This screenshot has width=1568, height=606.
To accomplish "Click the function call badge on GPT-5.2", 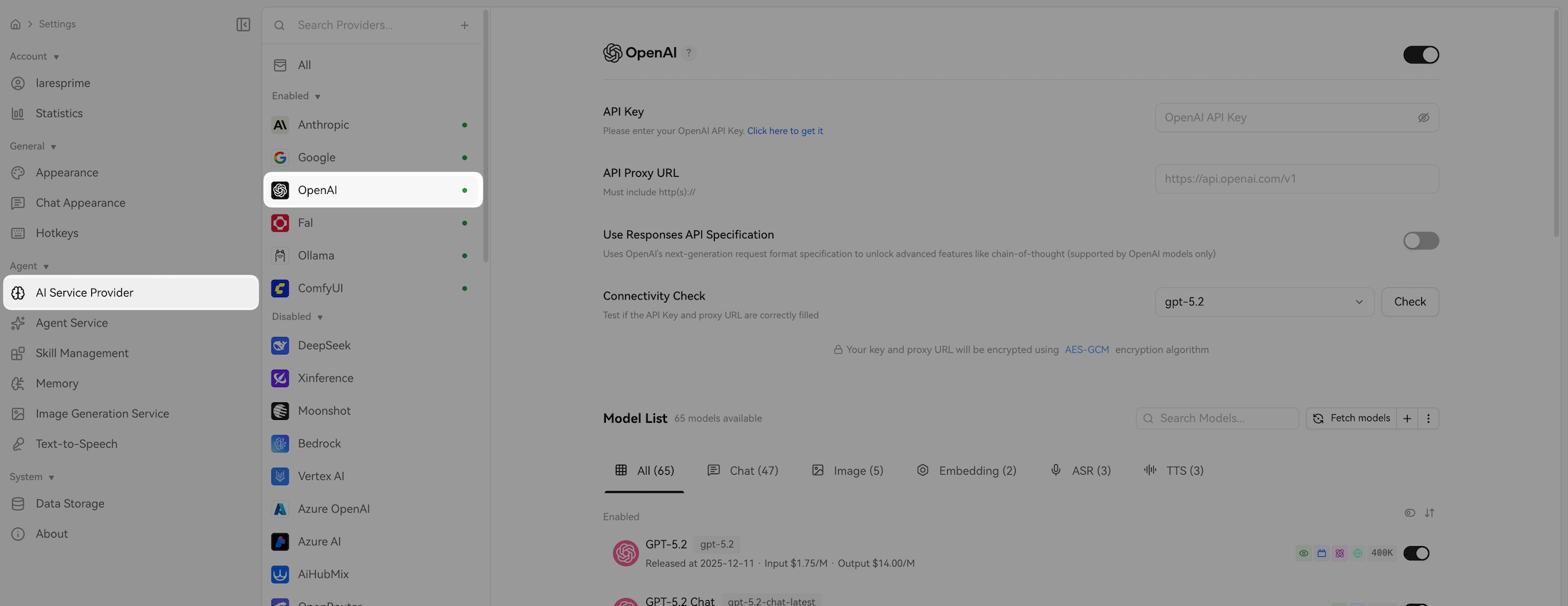I will pyautogui.click(x=1321, y=553).
